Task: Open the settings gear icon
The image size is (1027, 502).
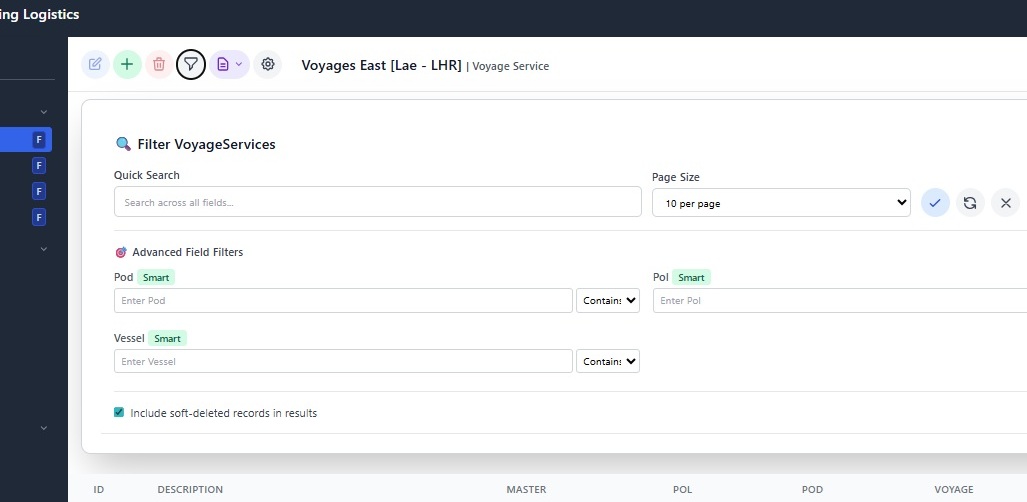Action: pos(267,65)
